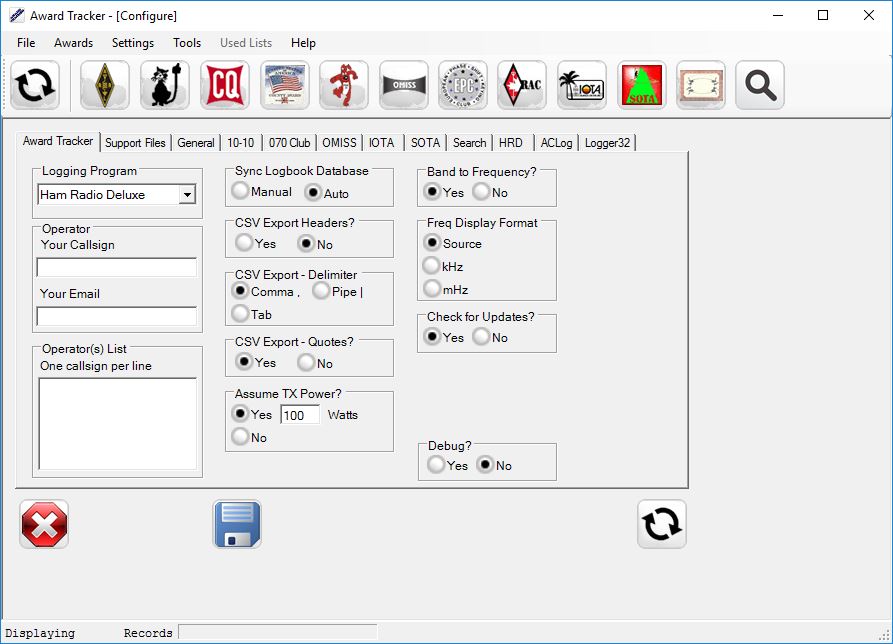
Task: Switch to the SOTA tab
Action: [x=425, y=142]
